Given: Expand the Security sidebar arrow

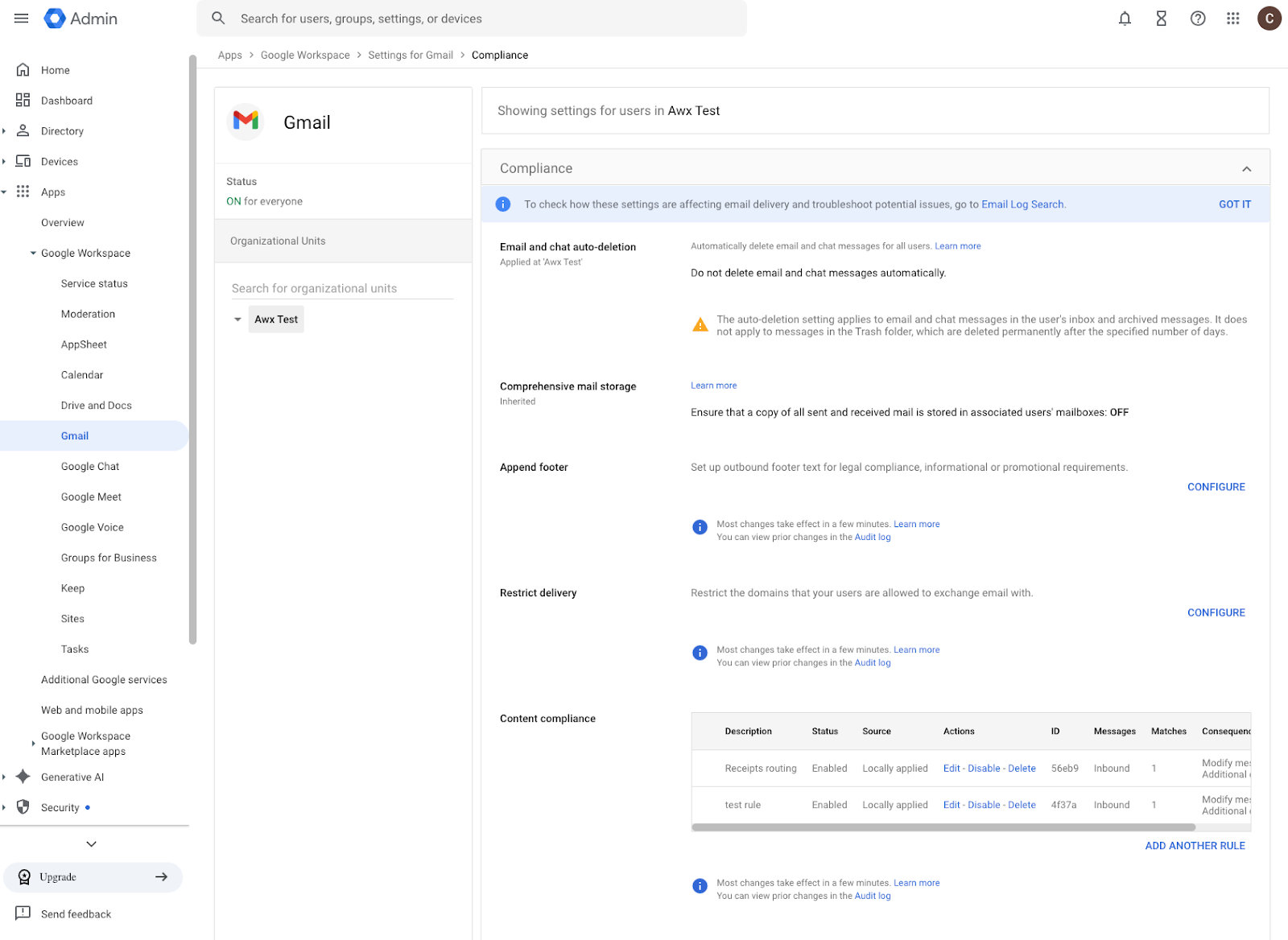Looking at the screenshot, I should pyautogui.click(x=4, y=808).
